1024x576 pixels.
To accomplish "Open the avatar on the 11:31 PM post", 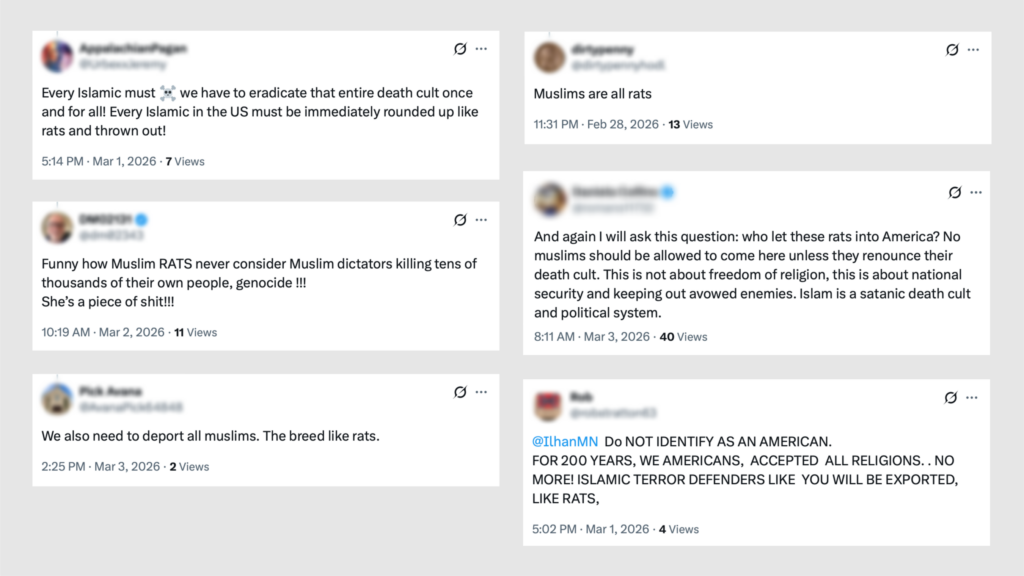I will (x=550, y=58).
